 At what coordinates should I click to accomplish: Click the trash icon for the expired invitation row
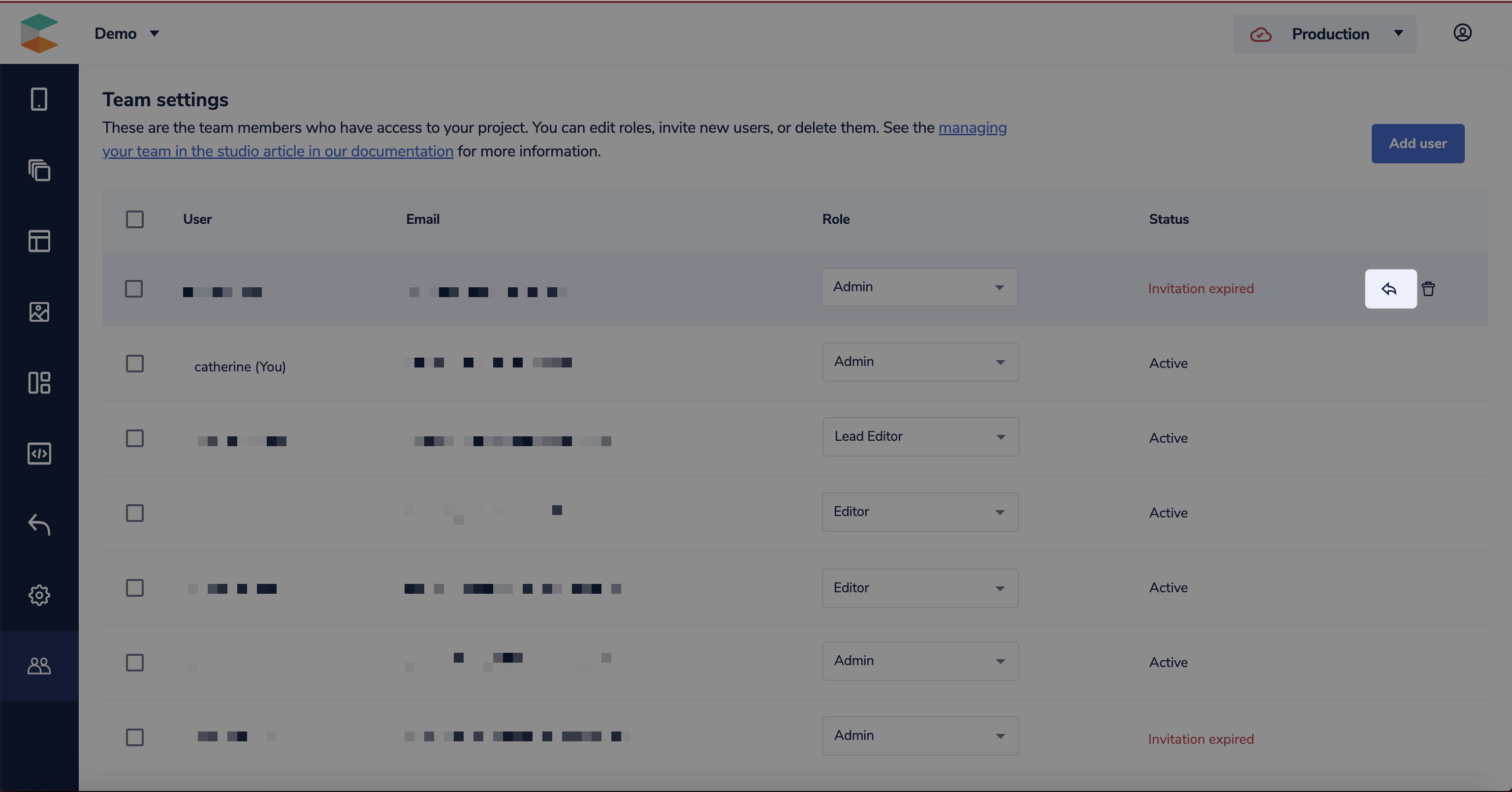1428,289
